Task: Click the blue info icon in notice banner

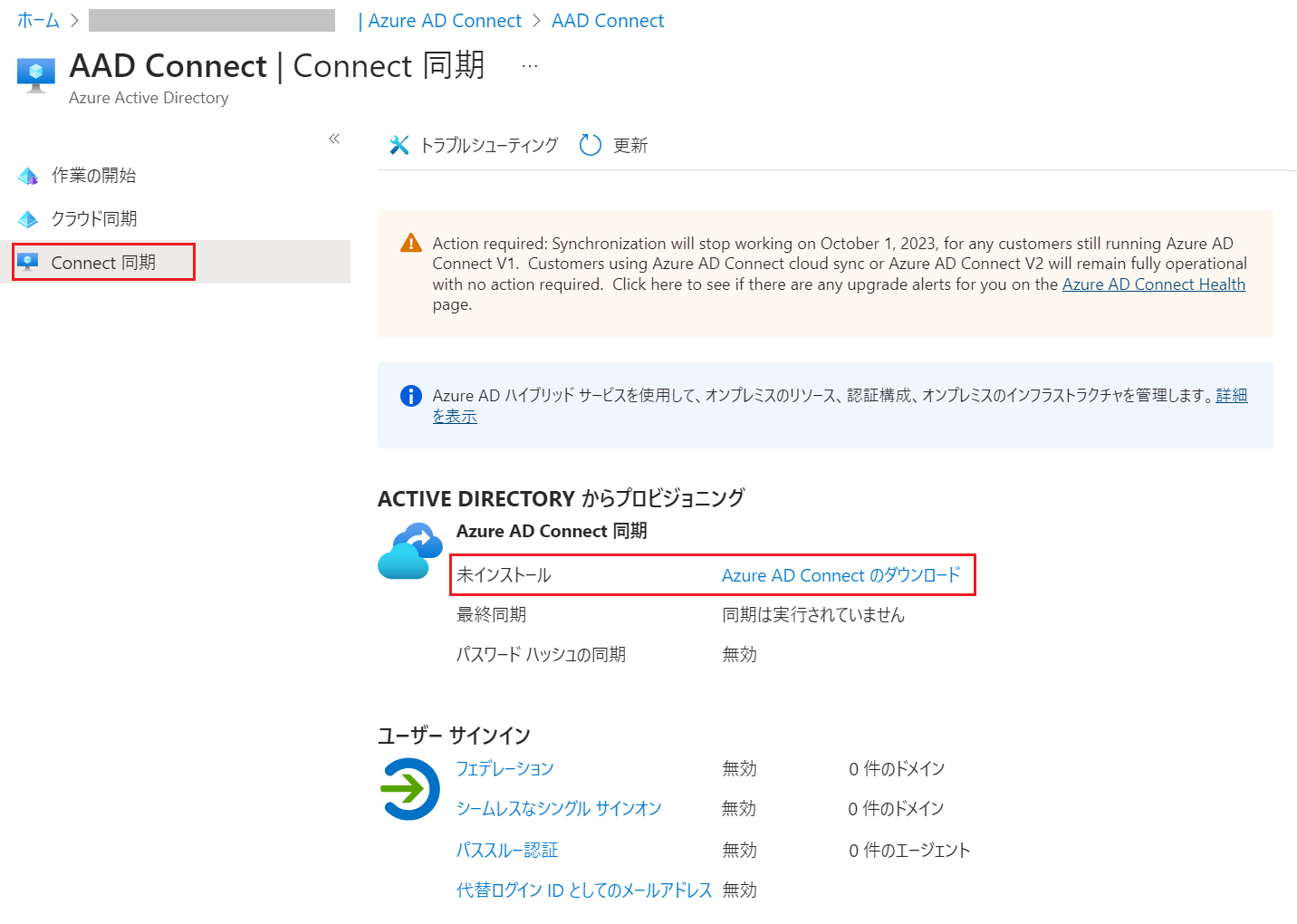Action: [410, 396]
